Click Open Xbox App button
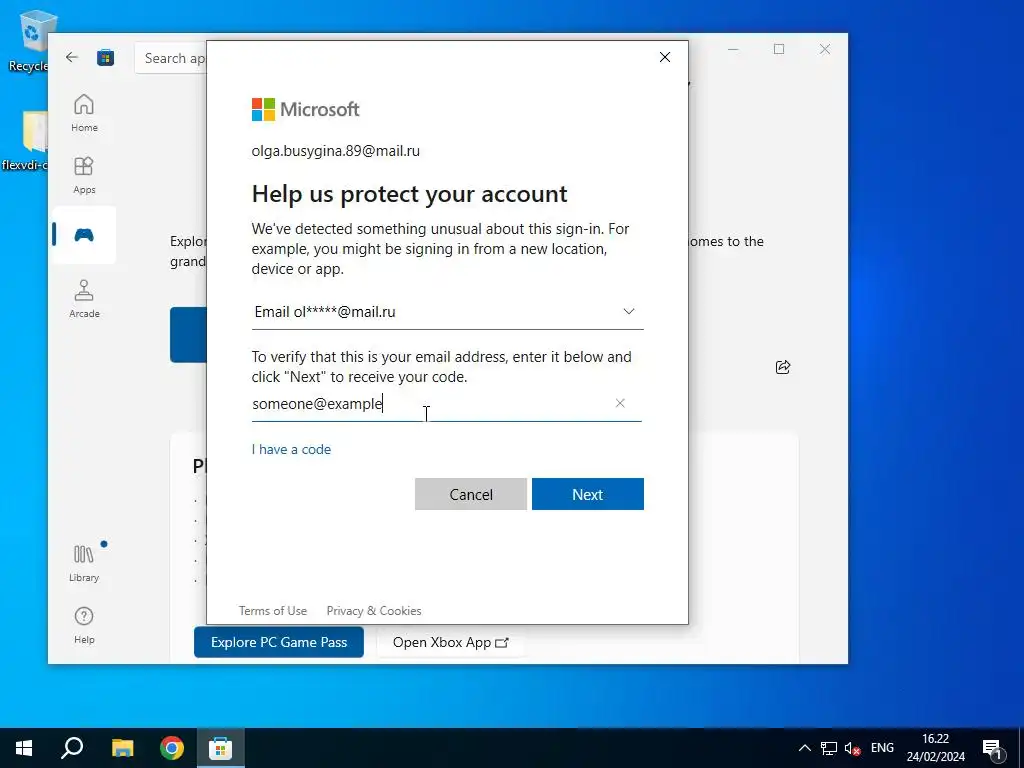Screen dimensions: 1024x768 pos(450,642)
